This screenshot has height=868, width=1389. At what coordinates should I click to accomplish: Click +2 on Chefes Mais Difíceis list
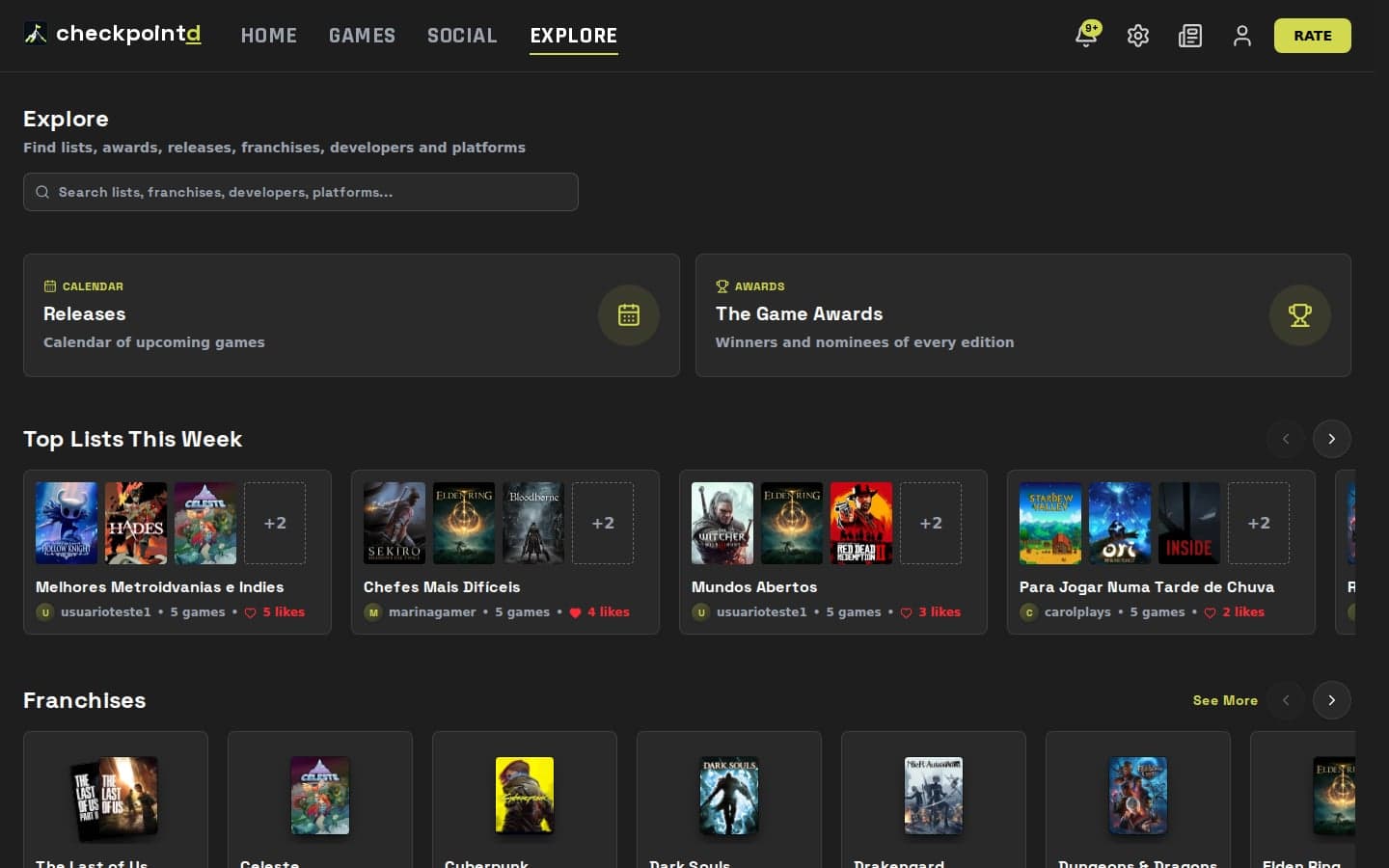[x=603, y=523]
